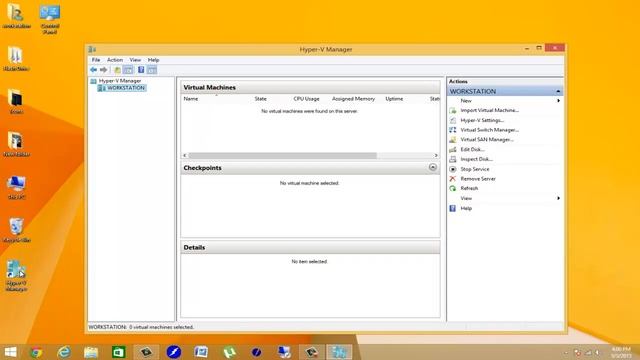
Task: Open the Store app from taskbar
Action: (x=118, y=352)
